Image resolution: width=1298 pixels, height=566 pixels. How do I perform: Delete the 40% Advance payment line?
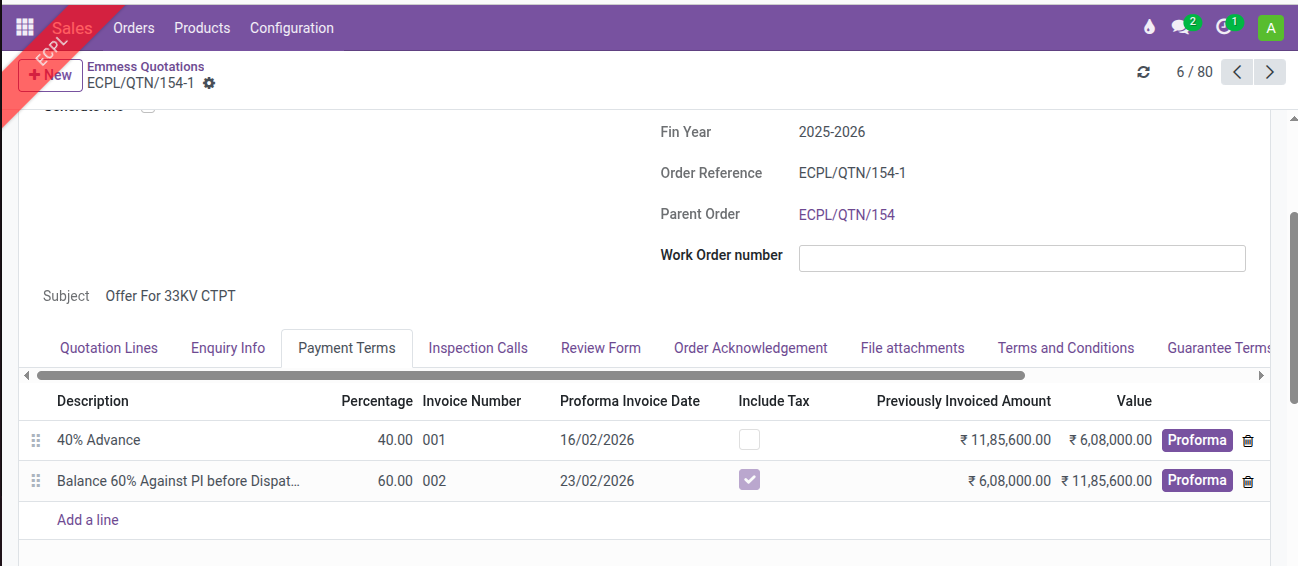(x=1247, y=441)
